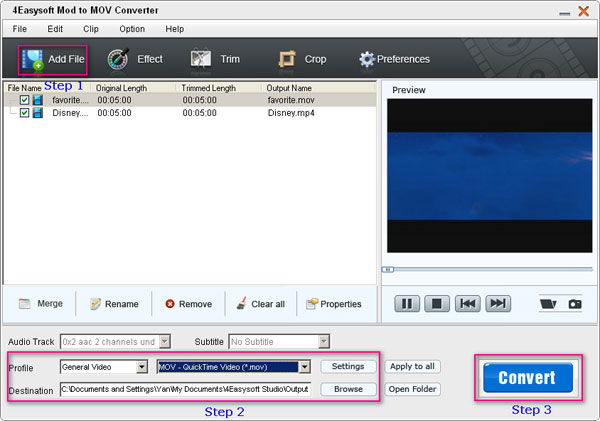Click the Add File toolbar icon
The image size is (600, 421).
click(33, 60)
